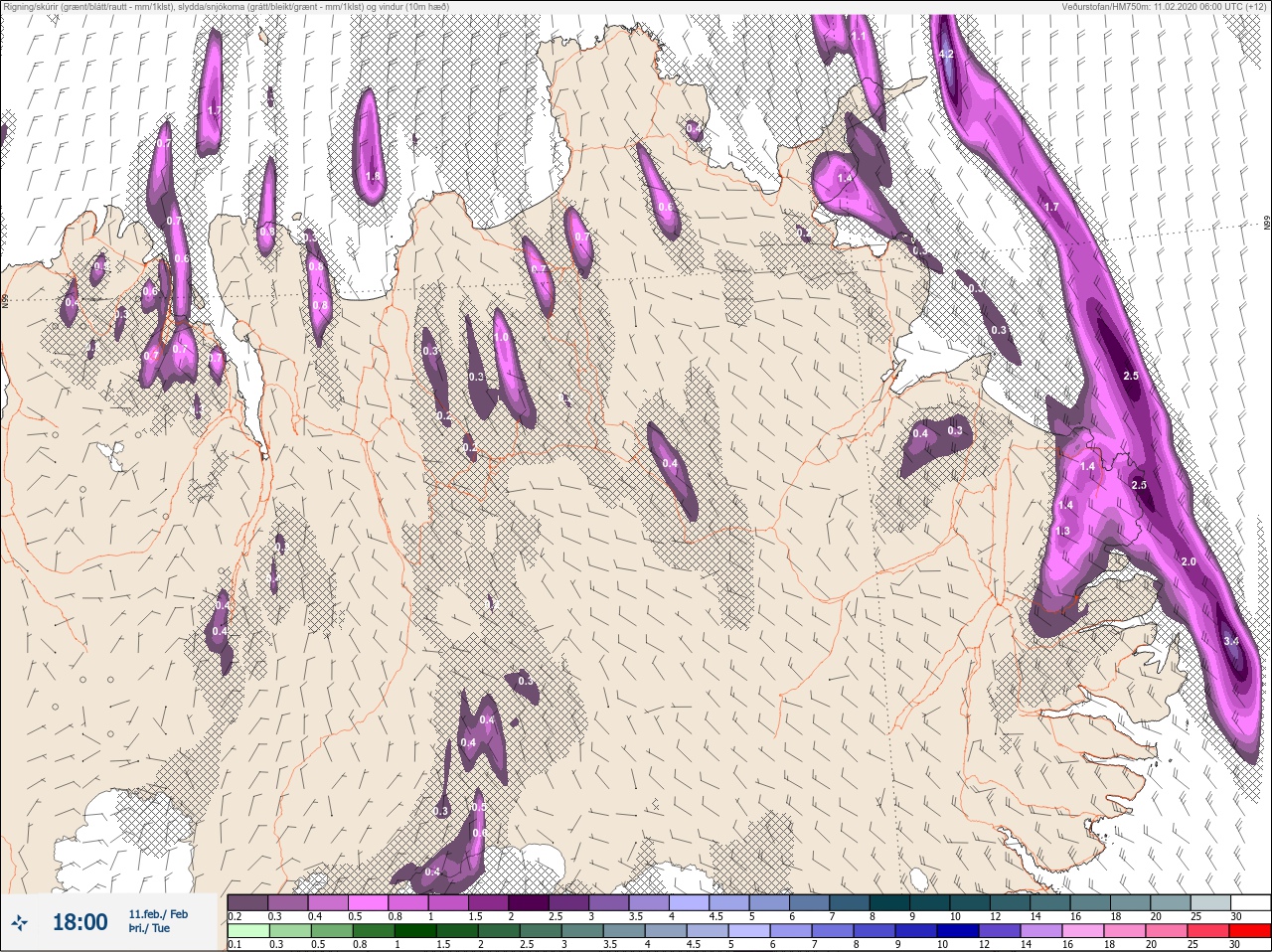Viewport: 1272px width, 952px height.
Task: Click the 2.0 precipitation value label
Action: [x=1189, y=561]
